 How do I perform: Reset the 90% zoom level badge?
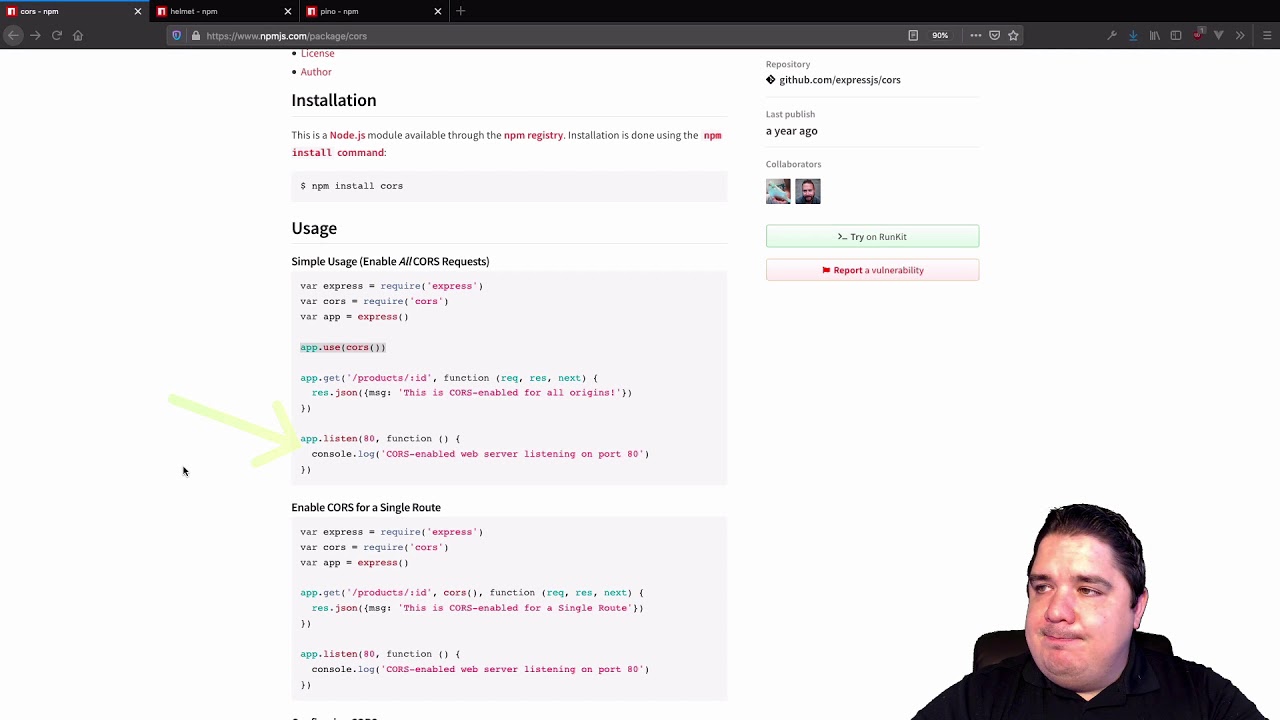pyautogui.click(x=940, y=35)
